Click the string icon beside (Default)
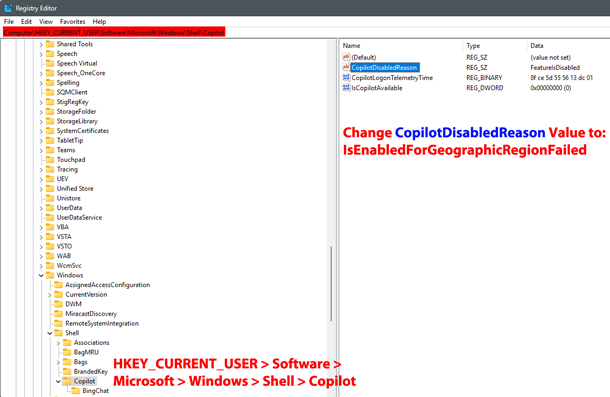 tap(346, 57)
